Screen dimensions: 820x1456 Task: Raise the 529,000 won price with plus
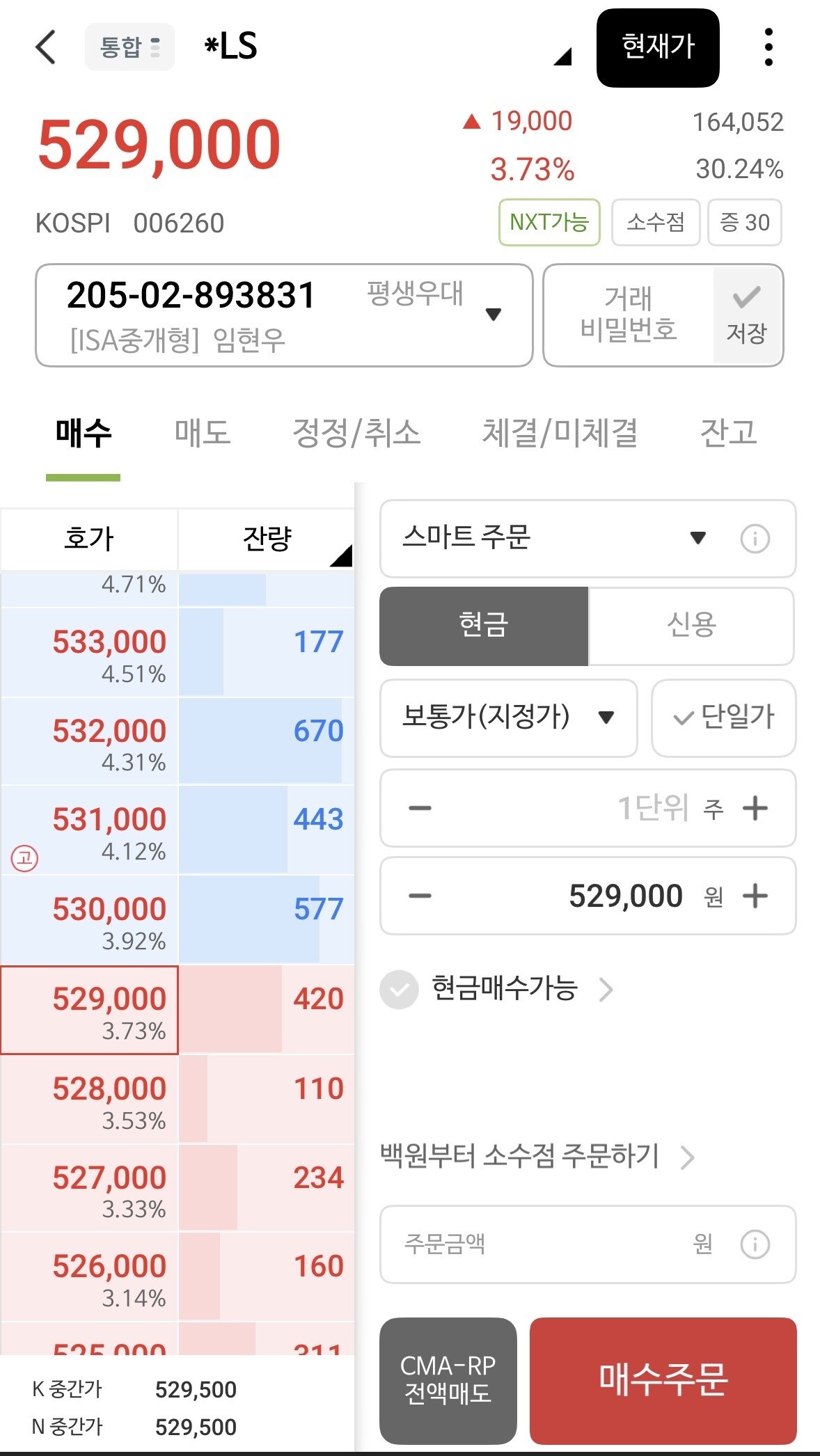(x=755, y=896)
